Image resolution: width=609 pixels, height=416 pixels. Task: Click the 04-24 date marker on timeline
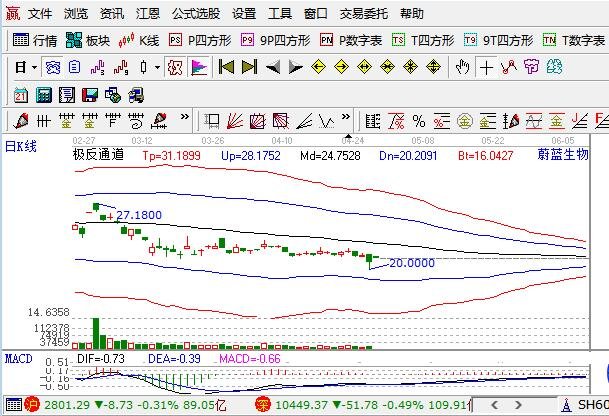[353, 140]
